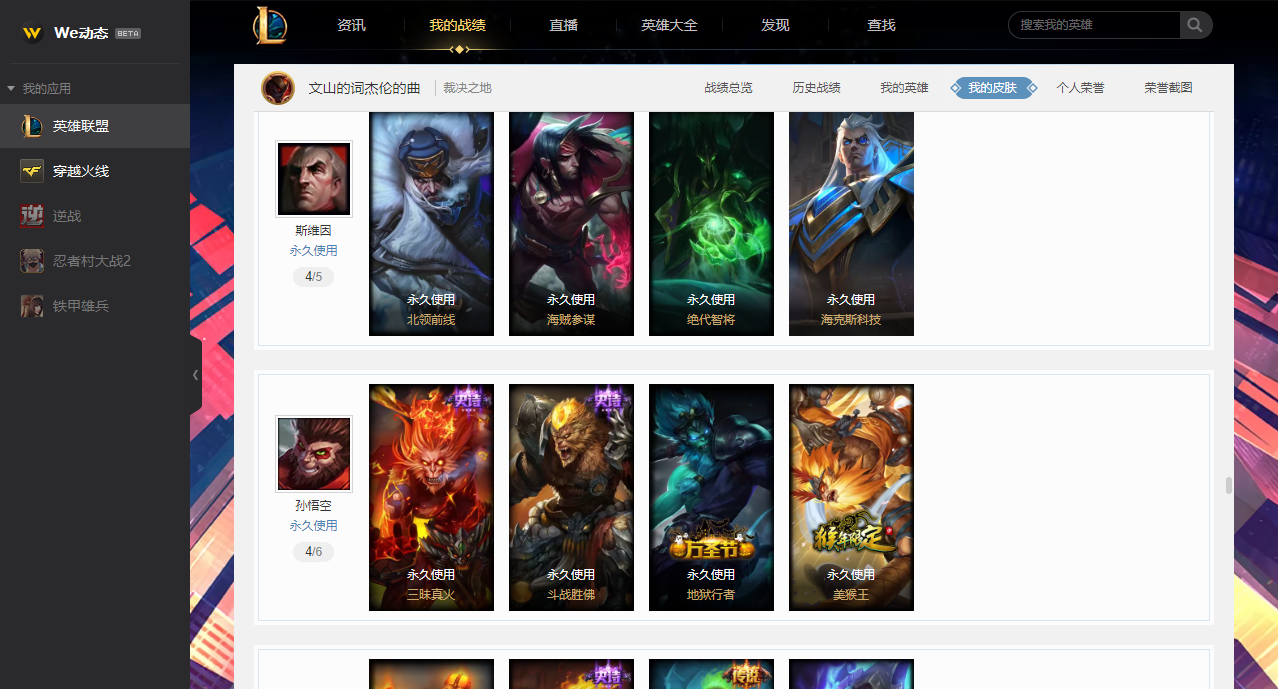Click the League of Legends logo icon

click(x=270, y=25)
